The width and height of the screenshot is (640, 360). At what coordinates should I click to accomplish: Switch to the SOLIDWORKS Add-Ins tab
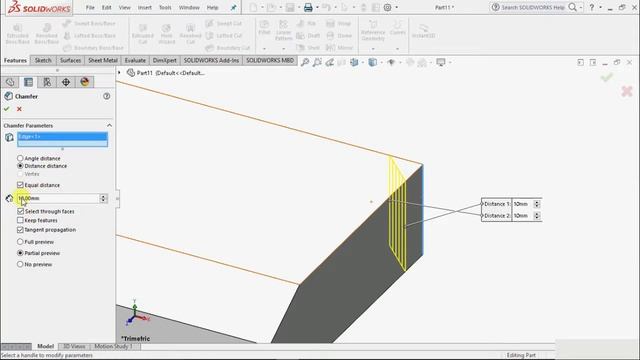tap(211, 60)
